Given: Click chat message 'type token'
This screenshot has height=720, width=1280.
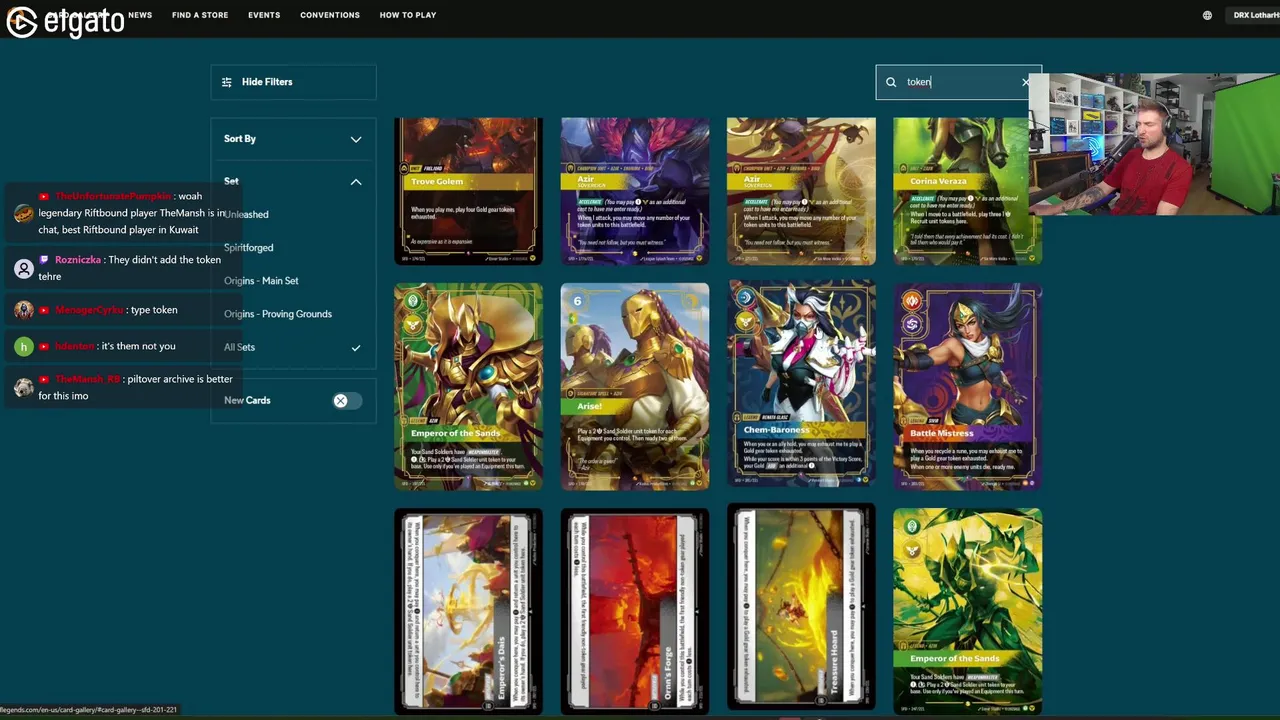Looking at the screenshot, I should pyautogui.click(x=152, y=310).
